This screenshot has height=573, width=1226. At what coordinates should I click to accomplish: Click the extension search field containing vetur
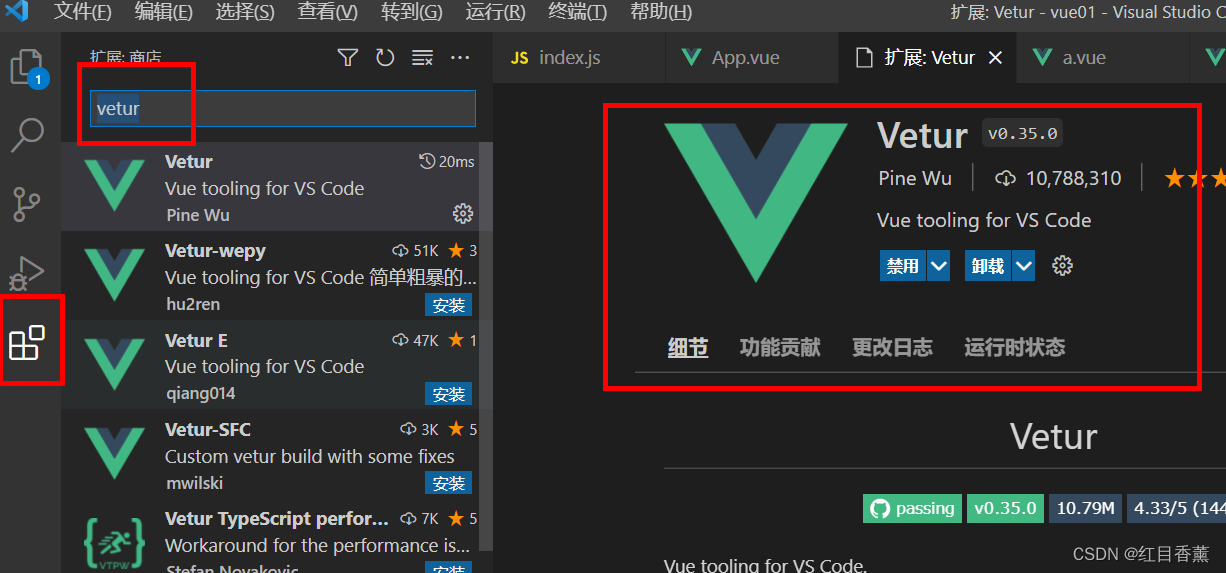(x=283, y=109)
